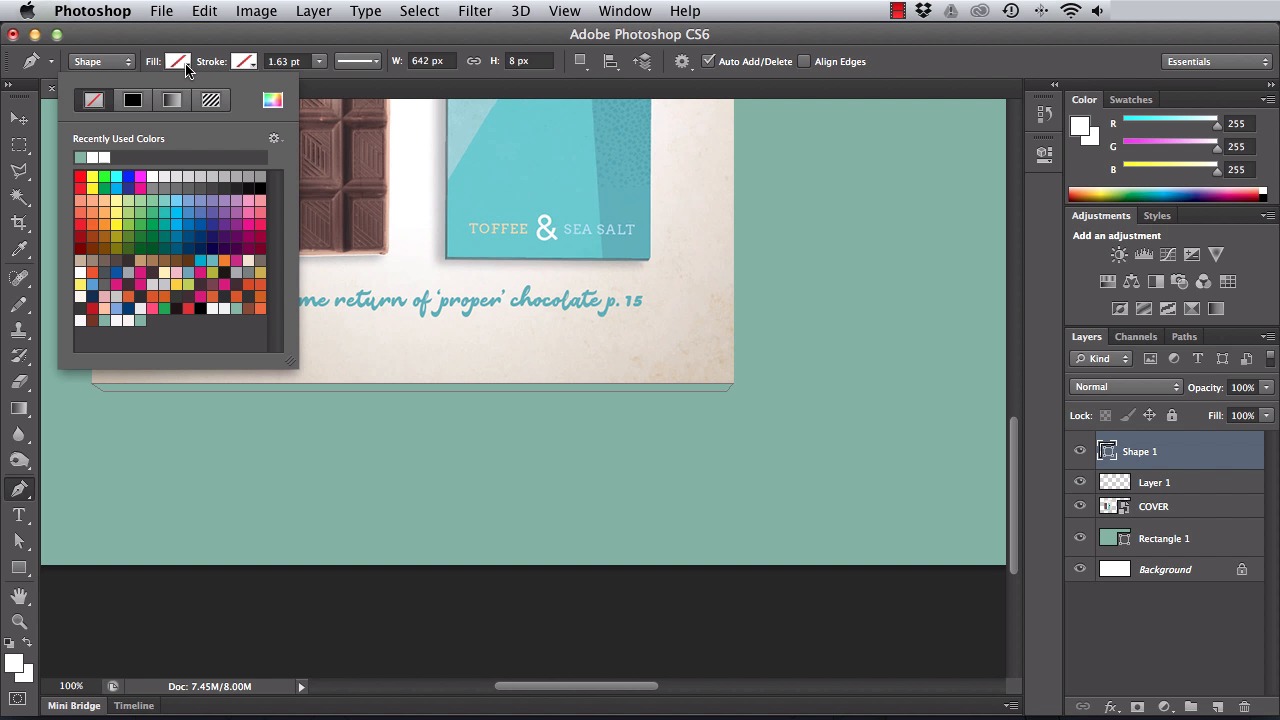Screen dimensions: 1280x720
Task: Enable the Align Edges checkbox
Action: pos(804,61)
